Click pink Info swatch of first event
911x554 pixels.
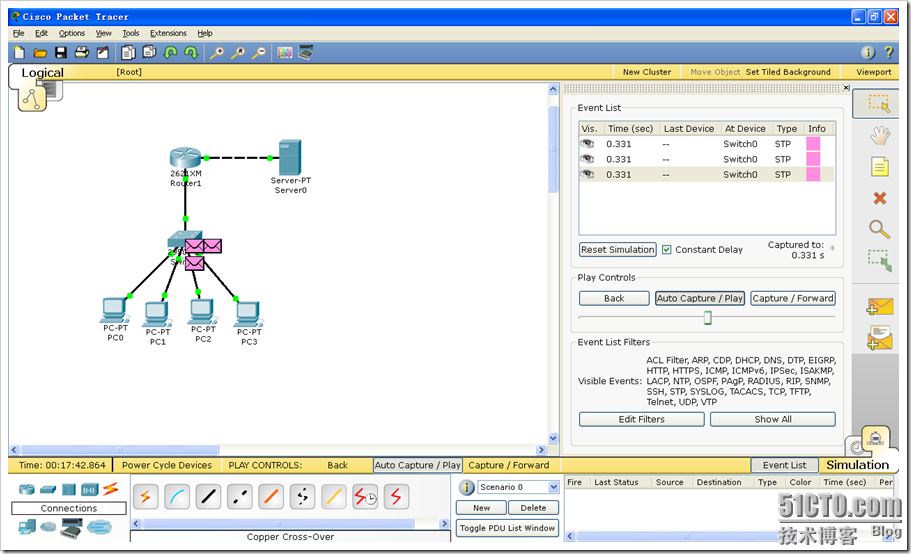pos(813,143)
